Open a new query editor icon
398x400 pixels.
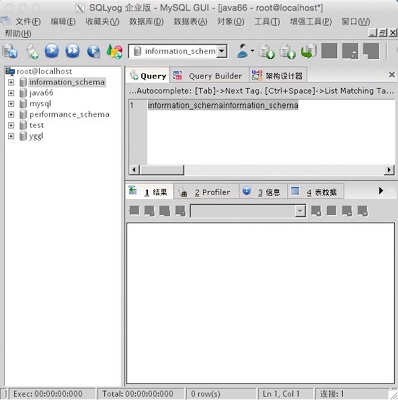point(32,51)
